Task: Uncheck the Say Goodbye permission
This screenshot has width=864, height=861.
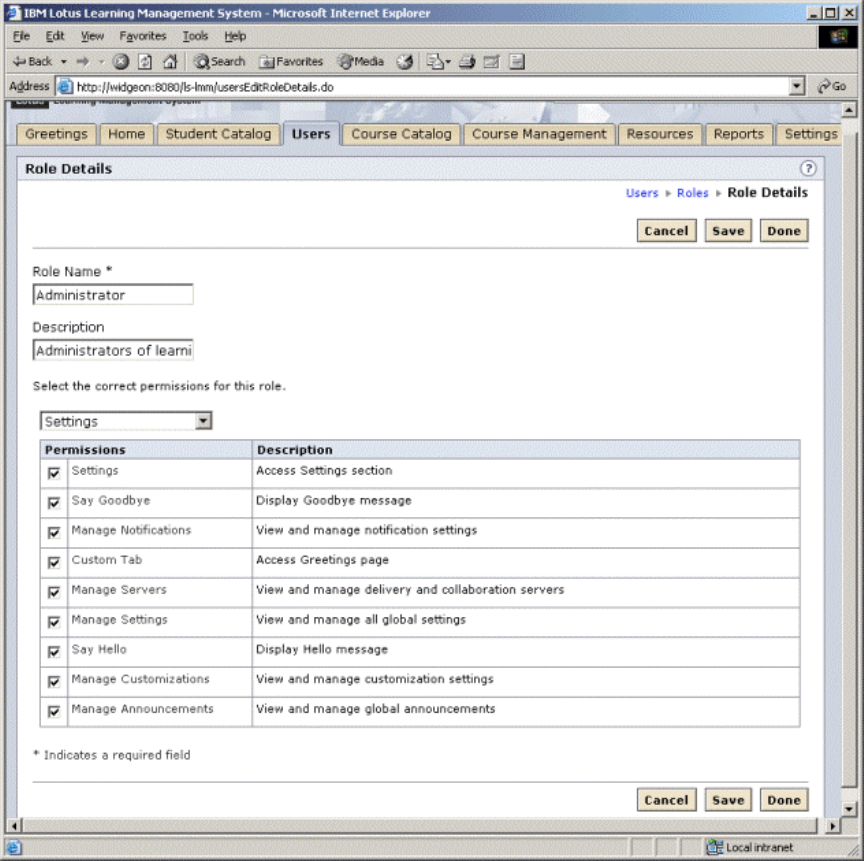Action: 54,503
